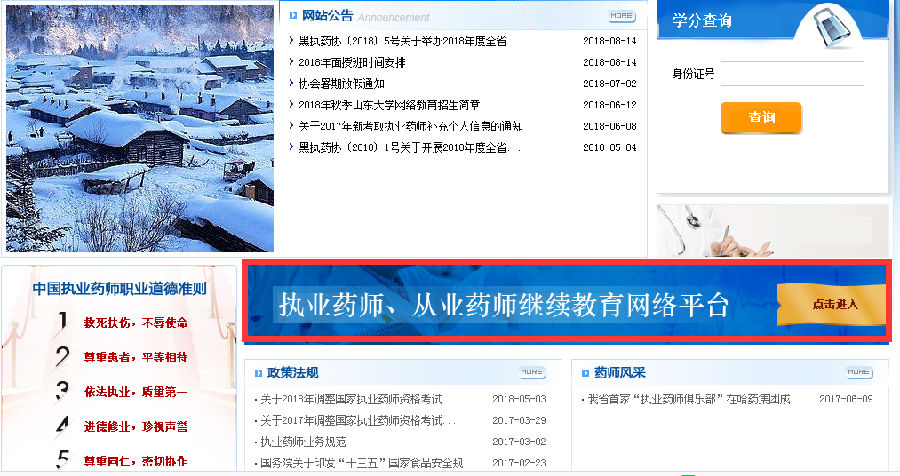Viewport: 900px width, 476px height.
Task: Click the square icon before 政策法规 heading
Action: (x=257, y=373)
